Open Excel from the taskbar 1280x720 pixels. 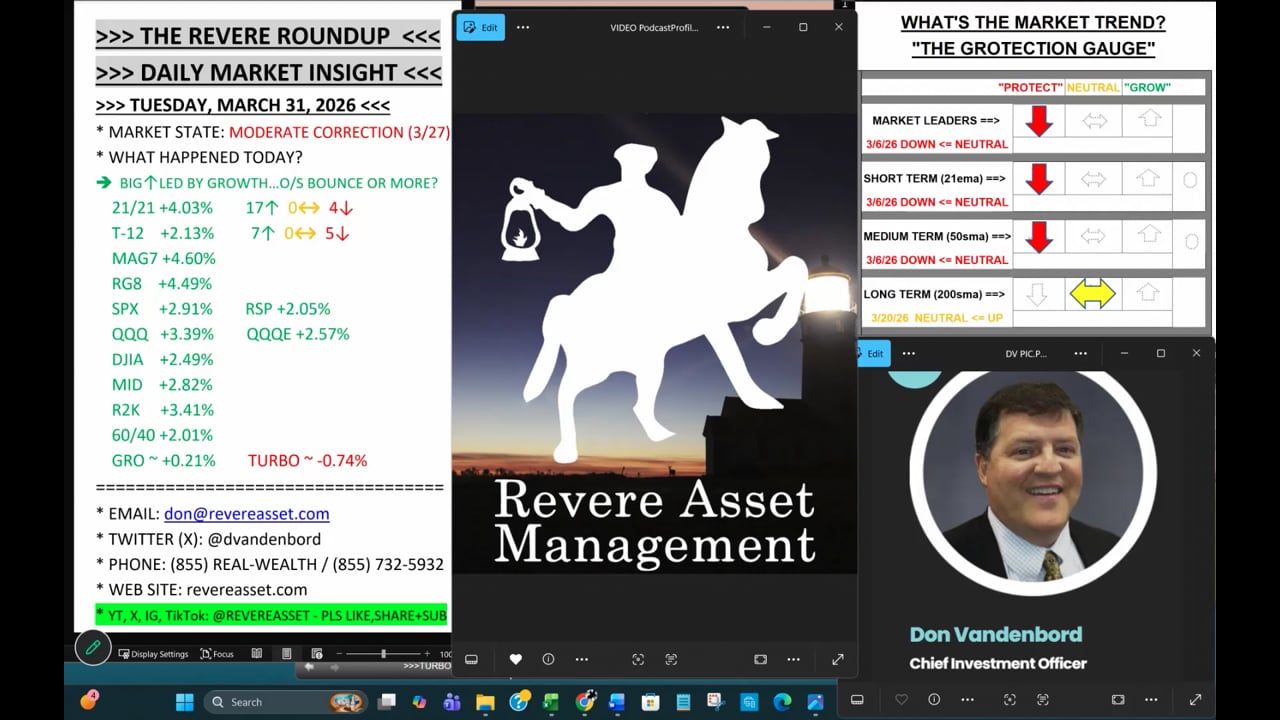tap(551, 702)
